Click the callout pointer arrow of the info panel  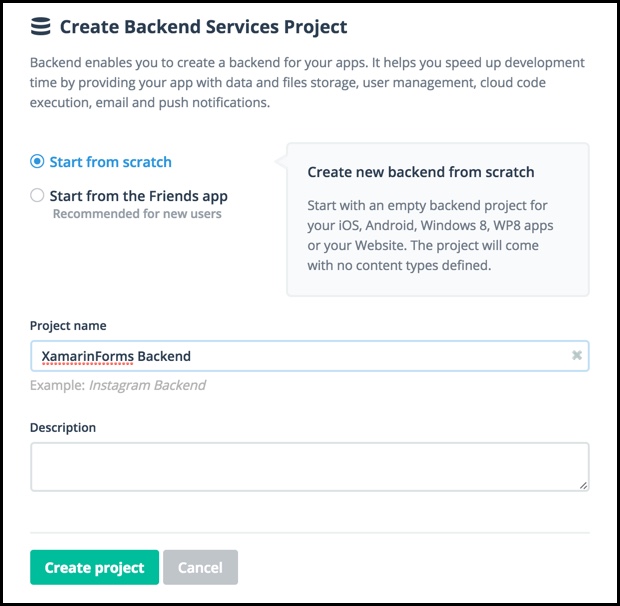281,162
